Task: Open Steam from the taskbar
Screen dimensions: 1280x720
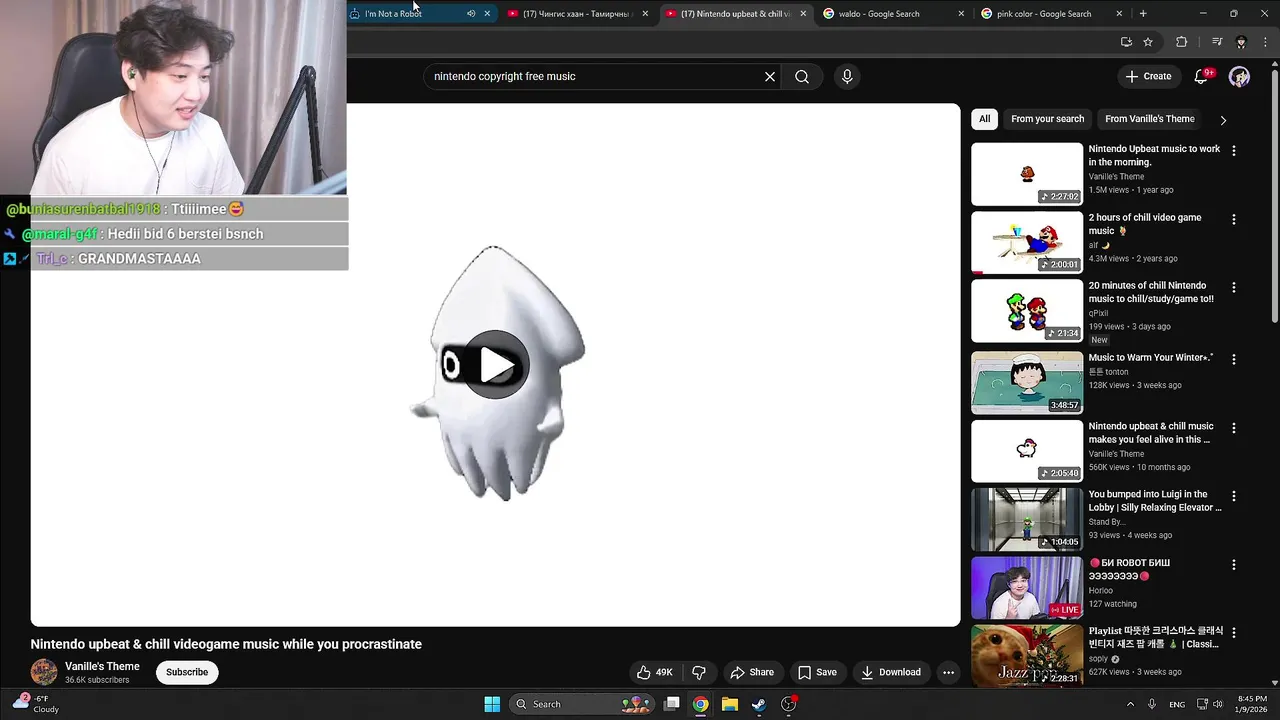Action: click(x=759, y=704)
